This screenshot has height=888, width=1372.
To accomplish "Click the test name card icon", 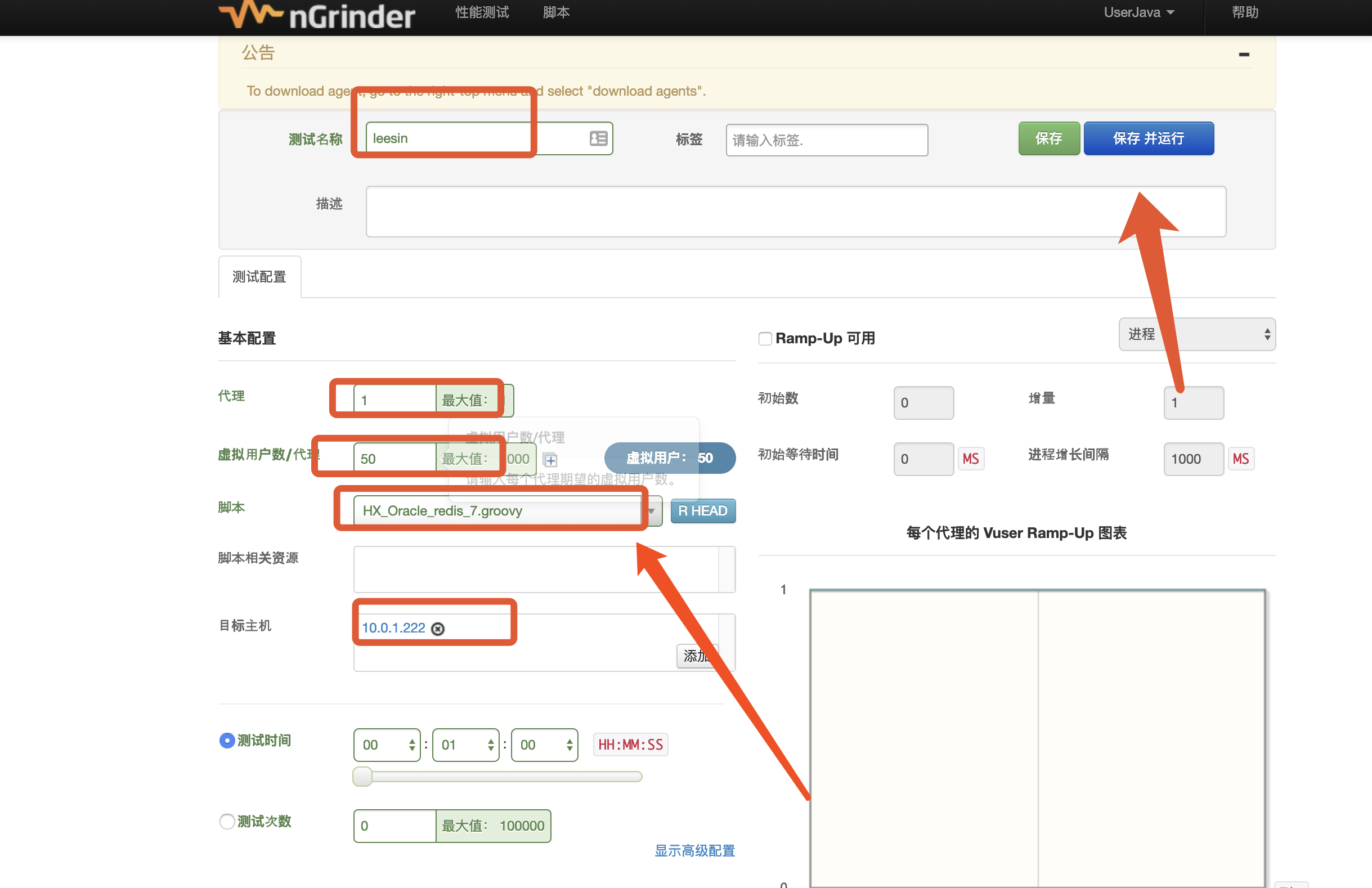I will click(x=598, y=138).
